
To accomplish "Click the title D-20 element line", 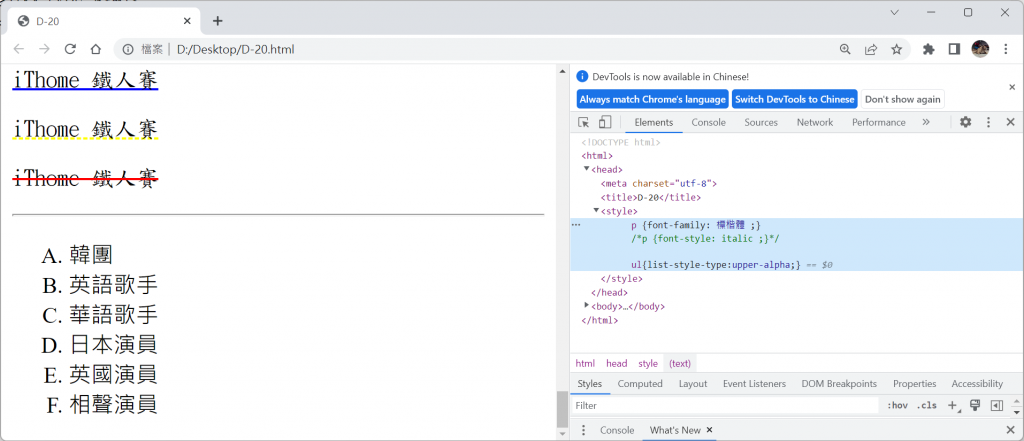I will pyautogui.click(x=650, y=197).
